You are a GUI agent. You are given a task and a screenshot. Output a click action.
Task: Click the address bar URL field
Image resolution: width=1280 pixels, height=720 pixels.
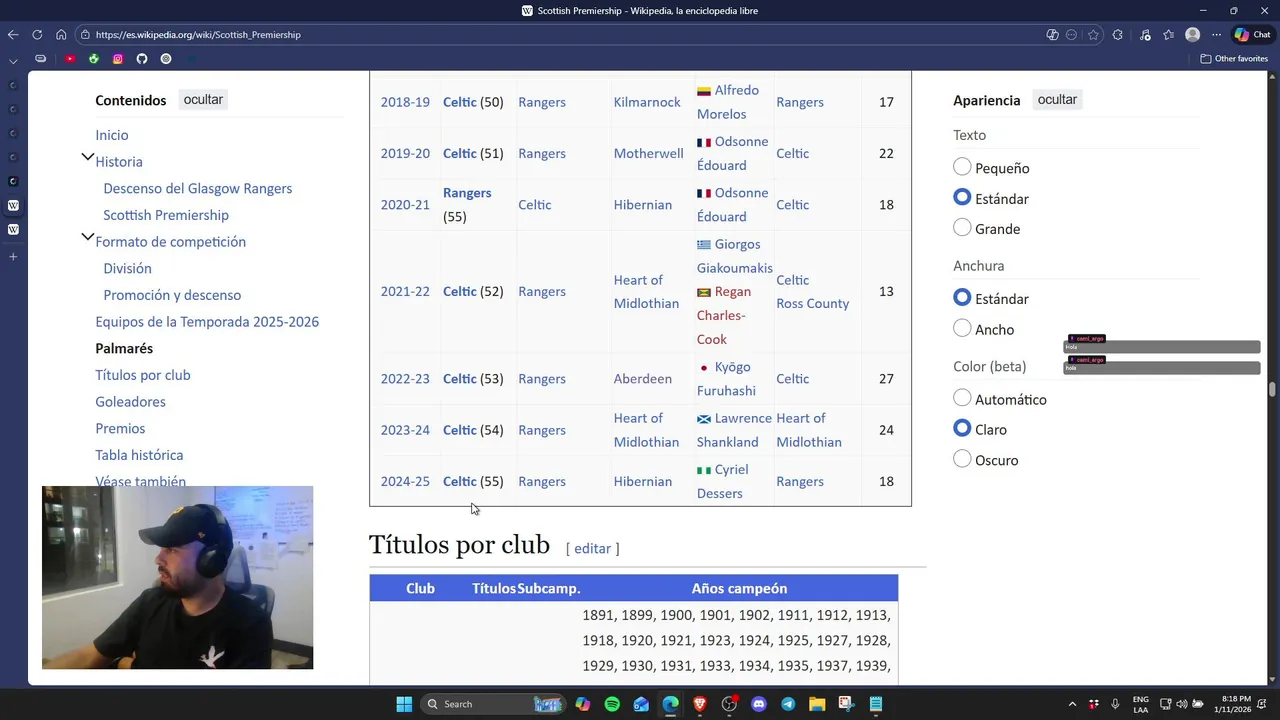[x=560, y=35]
